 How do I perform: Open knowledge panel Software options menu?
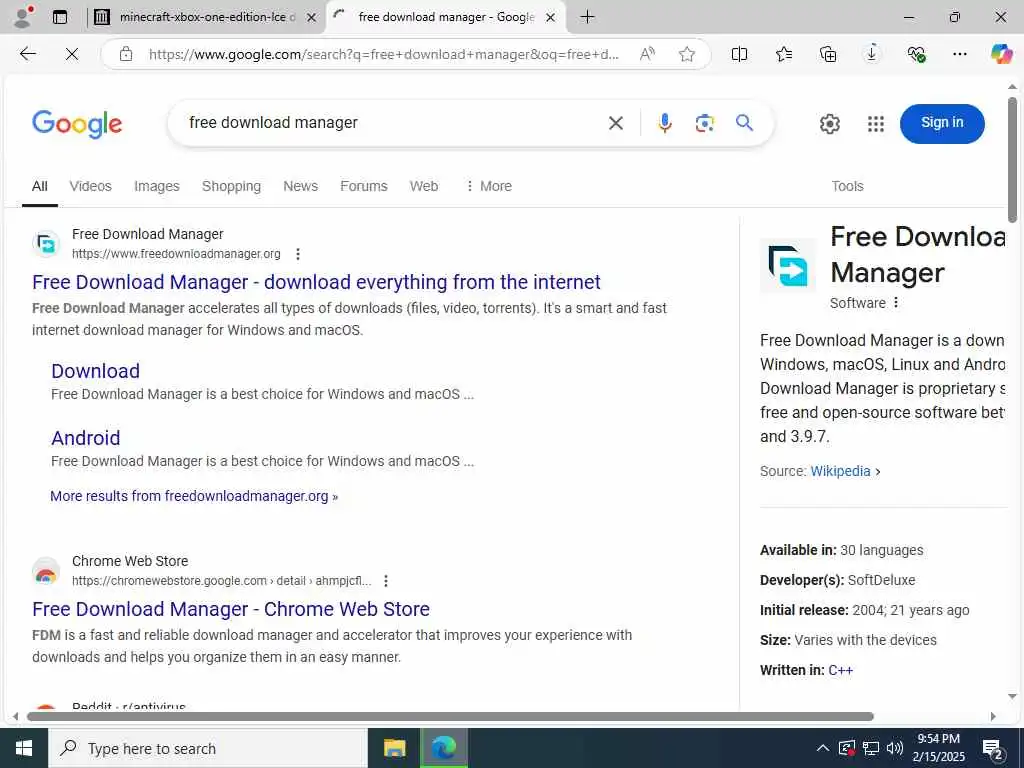(896, 302)
